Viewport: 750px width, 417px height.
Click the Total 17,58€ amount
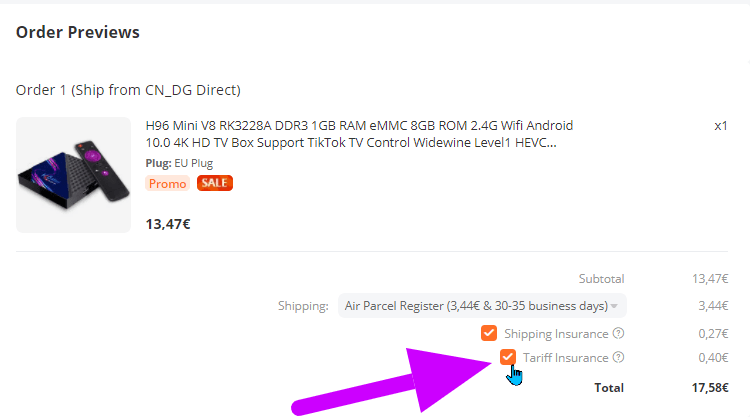pos(710,387)
